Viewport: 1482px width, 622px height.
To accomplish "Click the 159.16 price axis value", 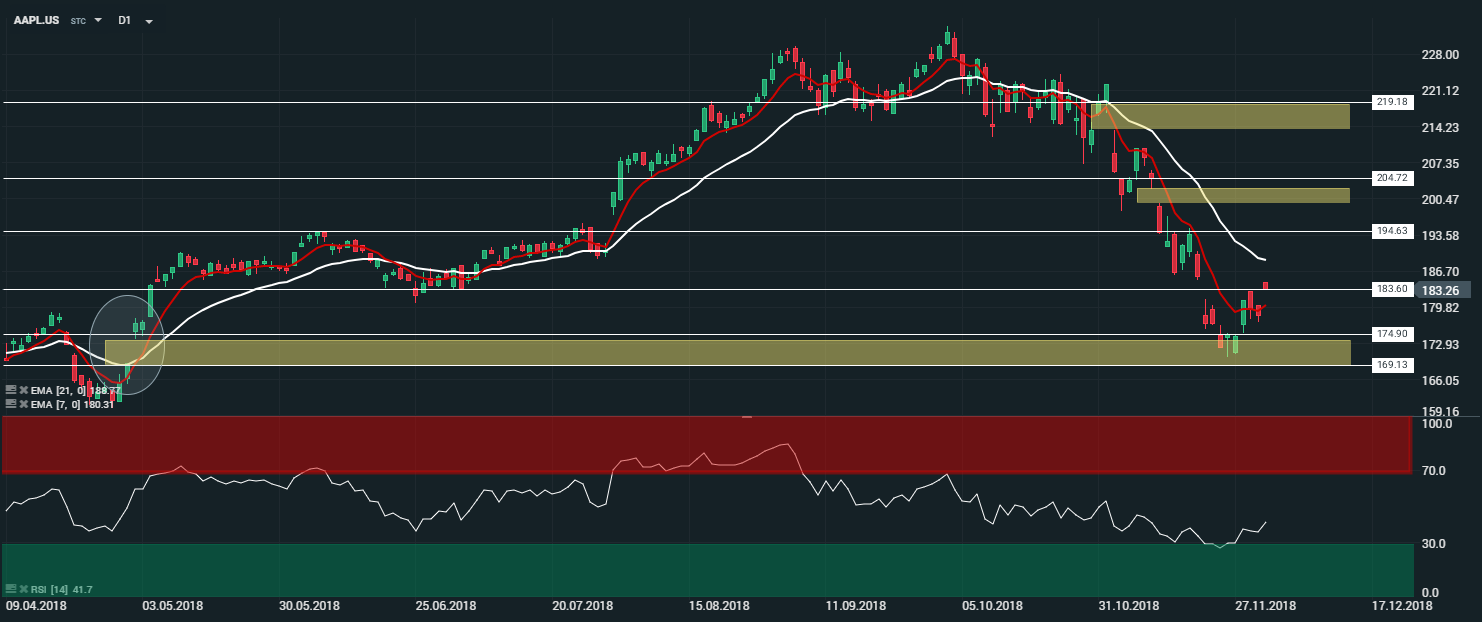I will coord(1441,411).
